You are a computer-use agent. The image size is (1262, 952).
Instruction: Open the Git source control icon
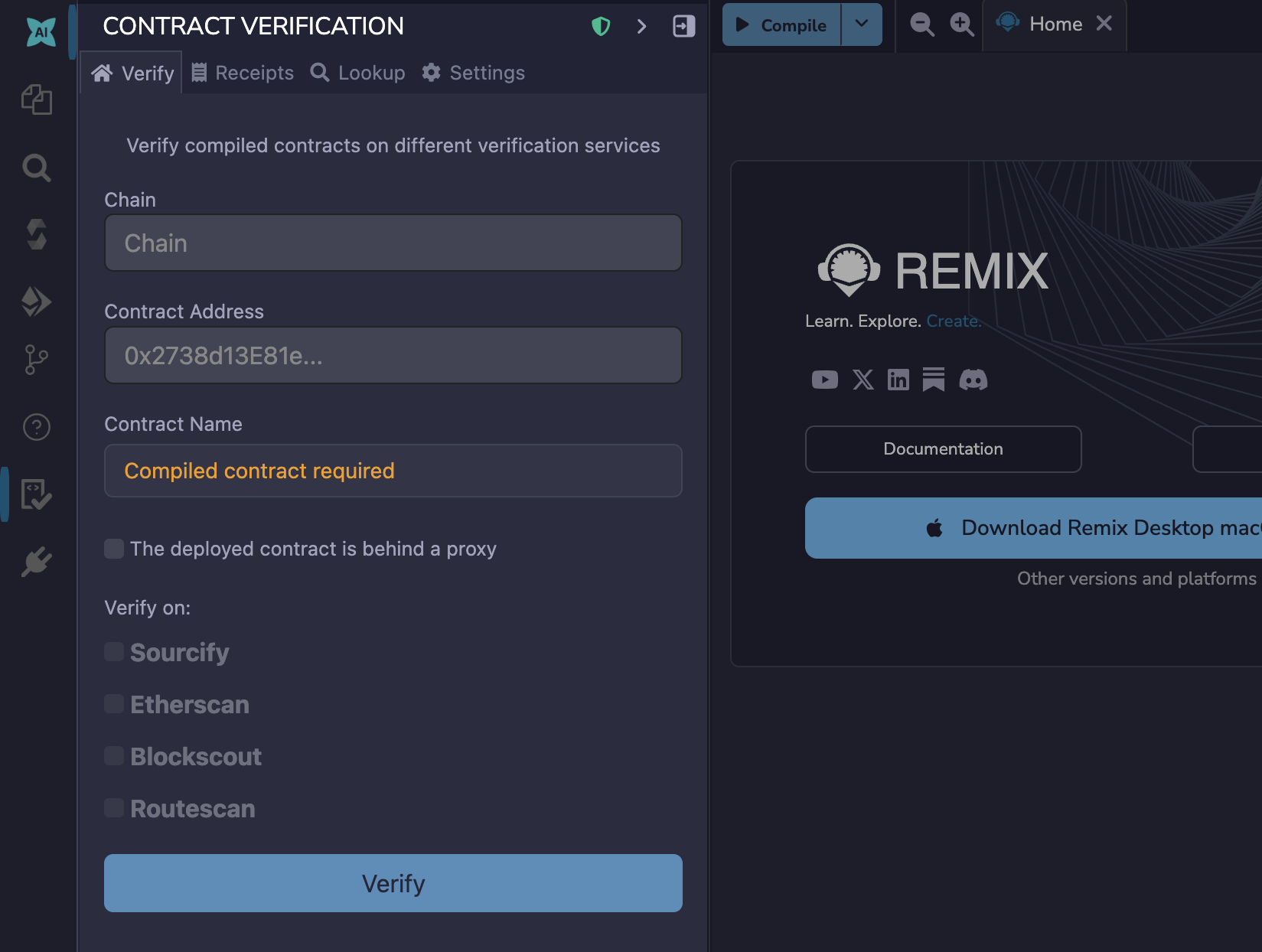tap(37, 360)
